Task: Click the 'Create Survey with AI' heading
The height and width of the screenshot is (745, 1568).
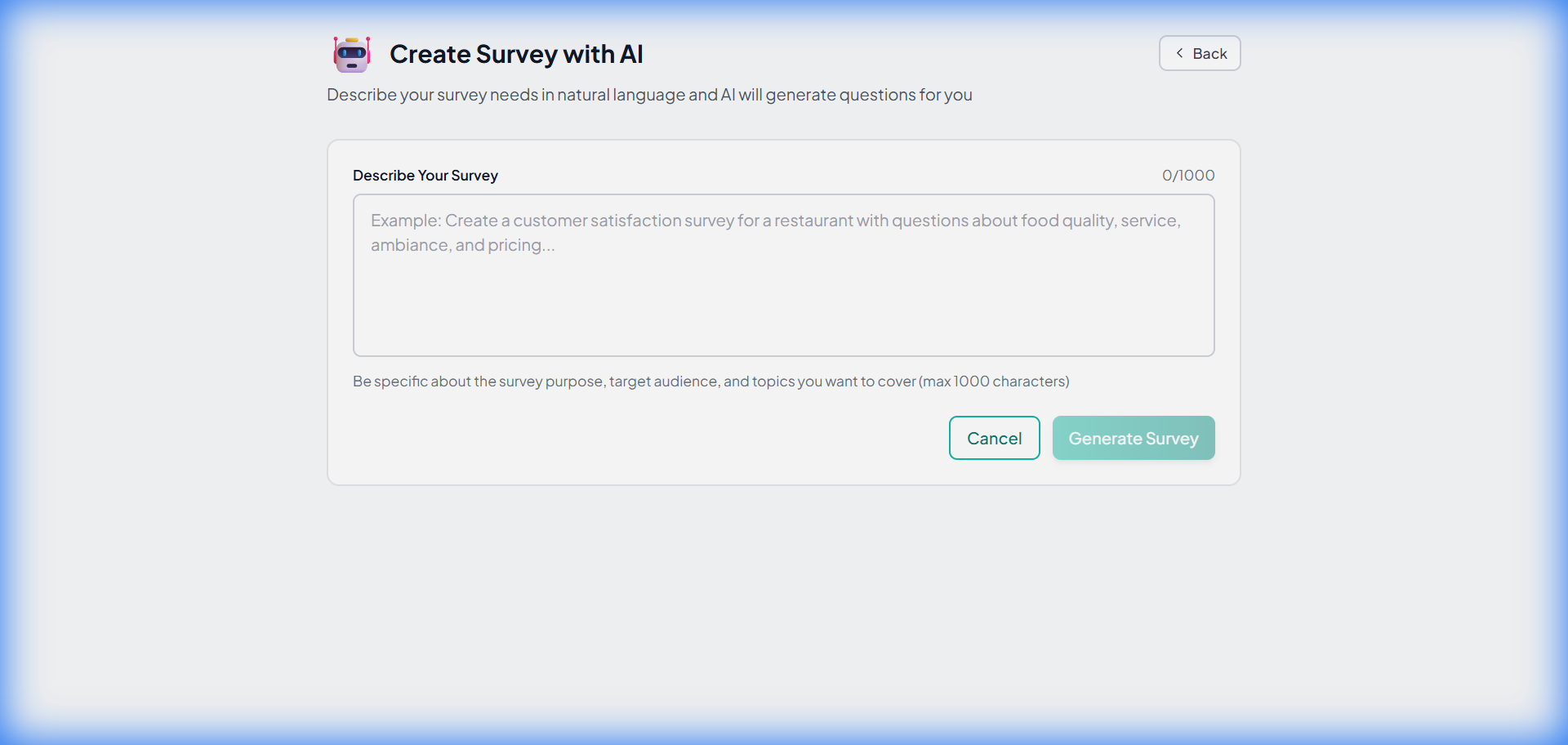Action: coord(516,54)
